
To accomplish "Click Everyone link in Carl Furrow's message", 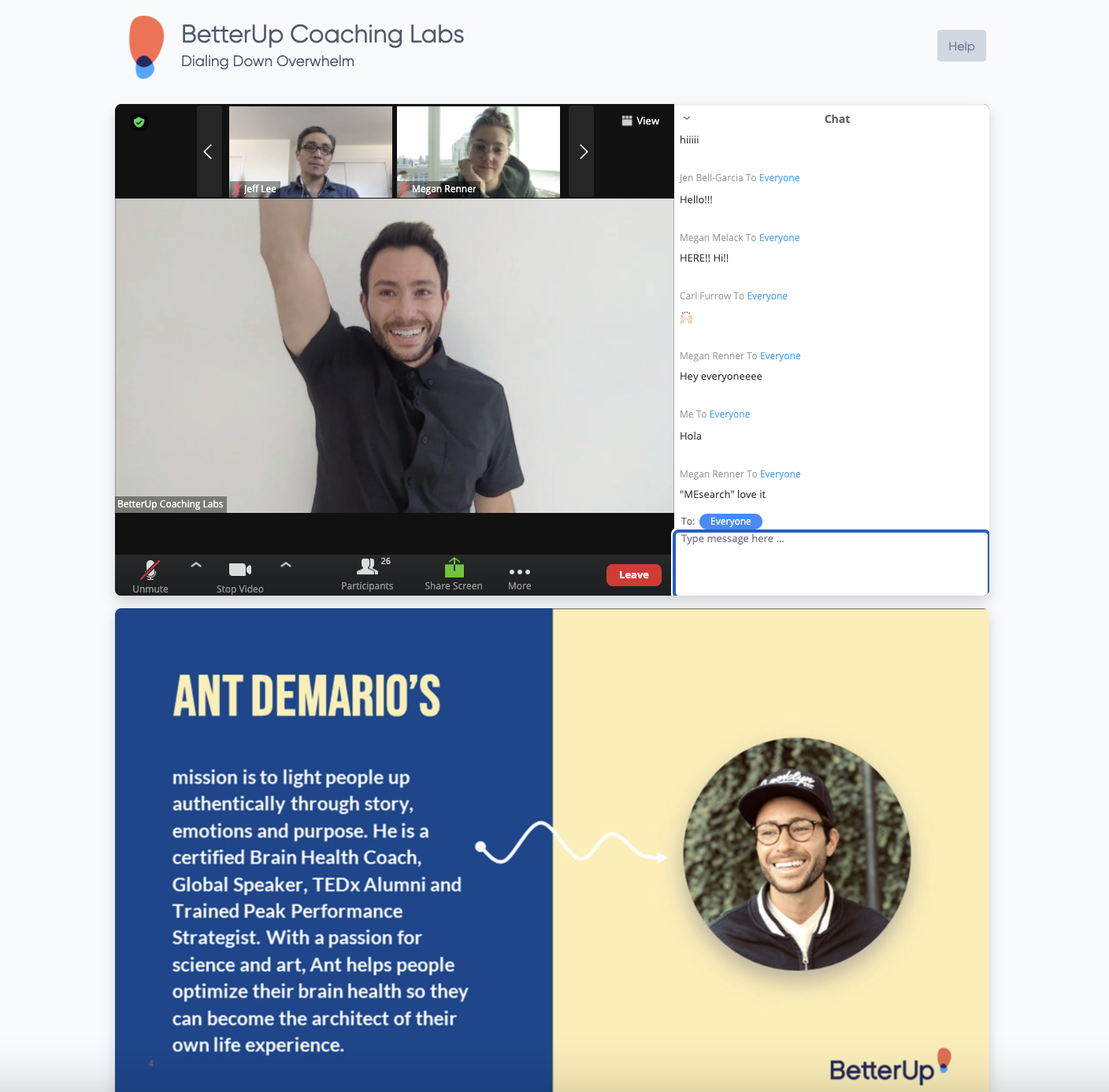I will 767,296.
